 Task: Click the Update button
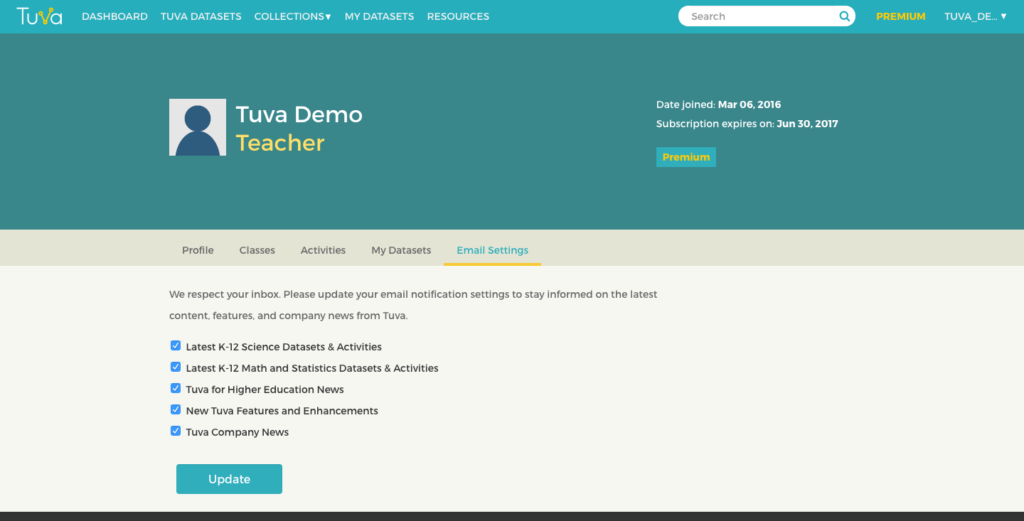click(229, 479)
